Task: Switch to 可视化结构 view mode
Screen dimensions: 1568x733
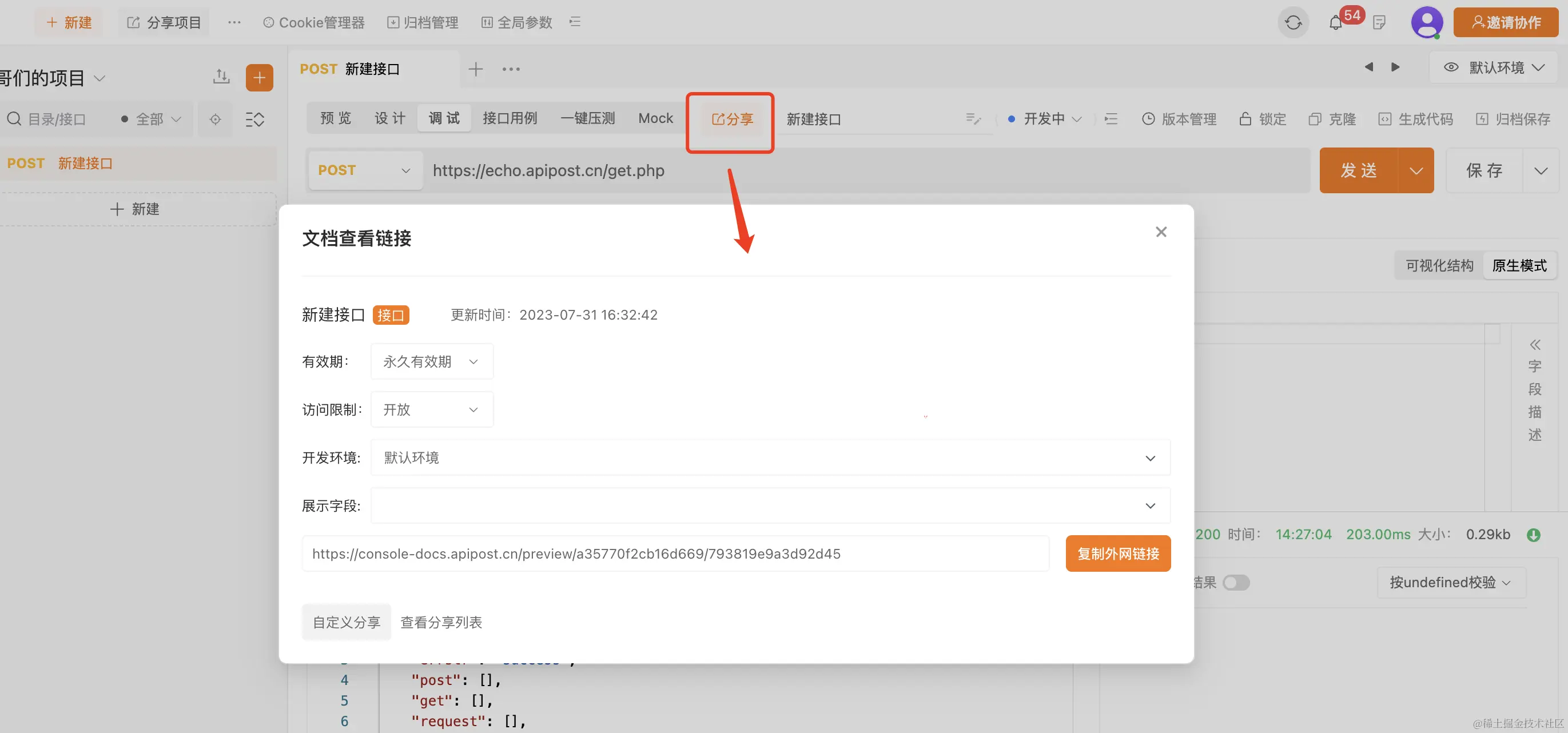Action: [1439, 266]
